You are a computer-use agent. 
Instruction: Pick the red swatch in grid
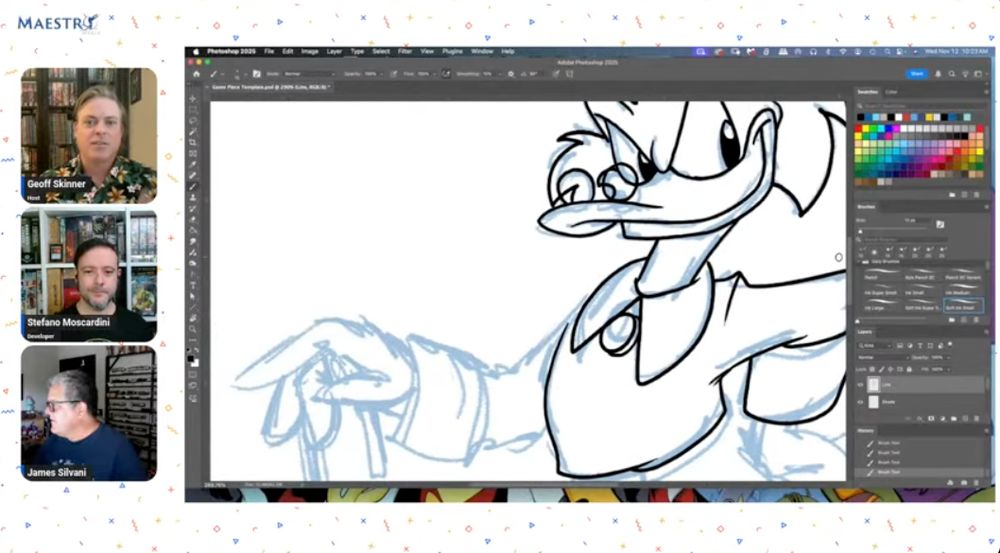859,129
